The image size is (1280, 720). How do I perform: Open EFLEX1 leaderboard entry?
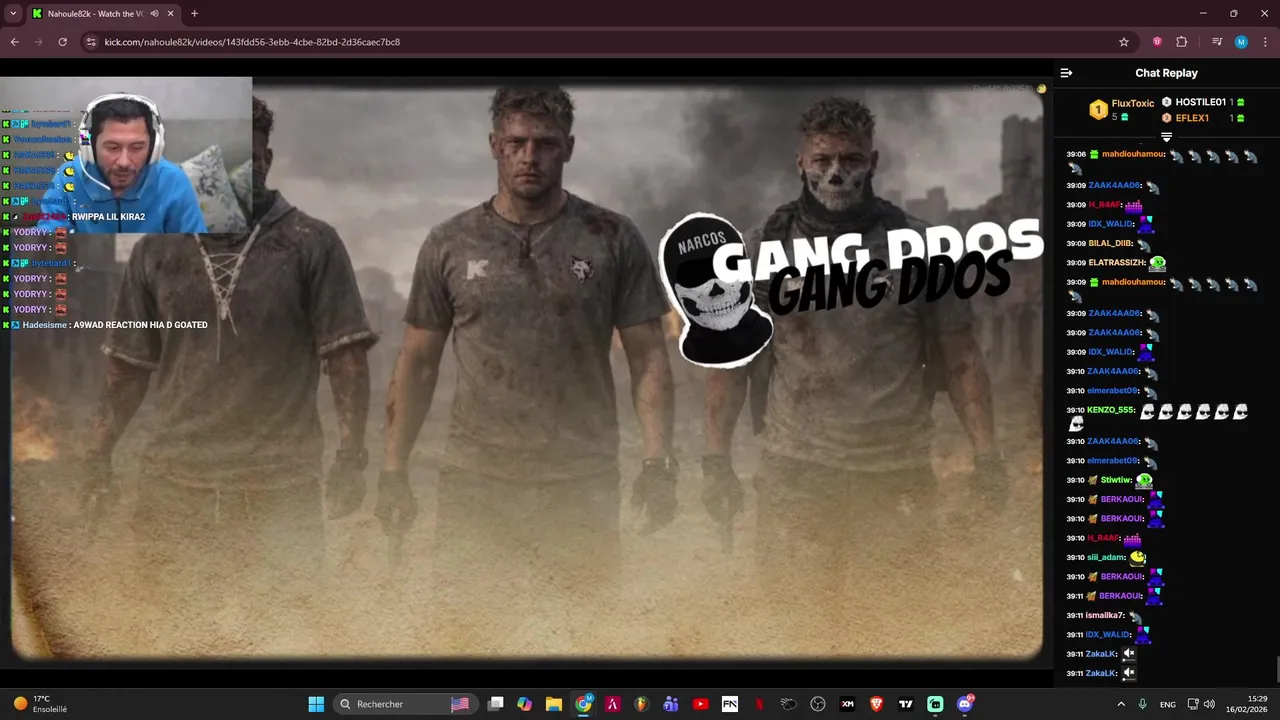point(1202,118)
